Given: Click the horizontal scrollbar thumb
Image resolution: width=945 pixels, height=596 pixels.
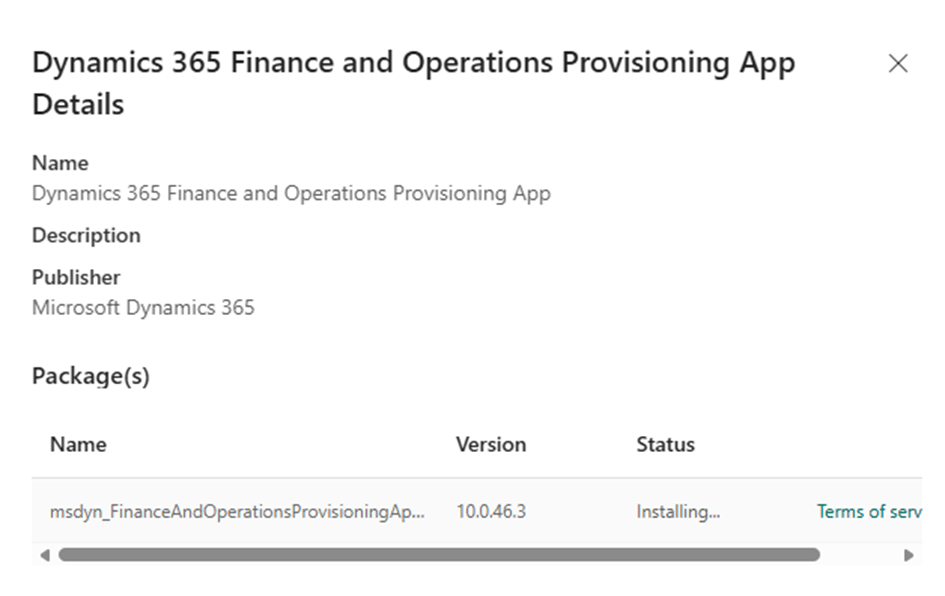Looking at the screenshot, I should click(438, 555).
